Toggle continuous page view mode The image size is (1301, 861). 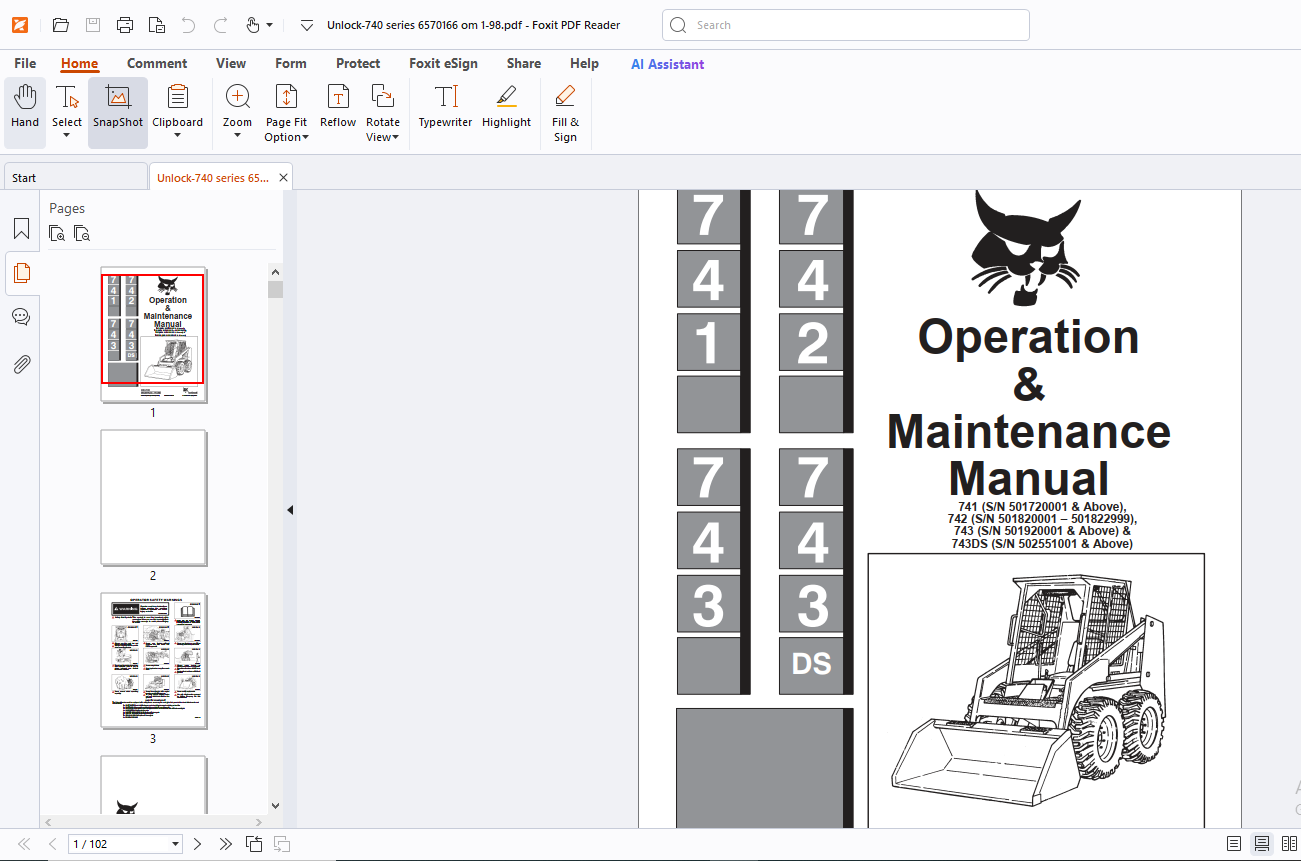point(1262,844)
